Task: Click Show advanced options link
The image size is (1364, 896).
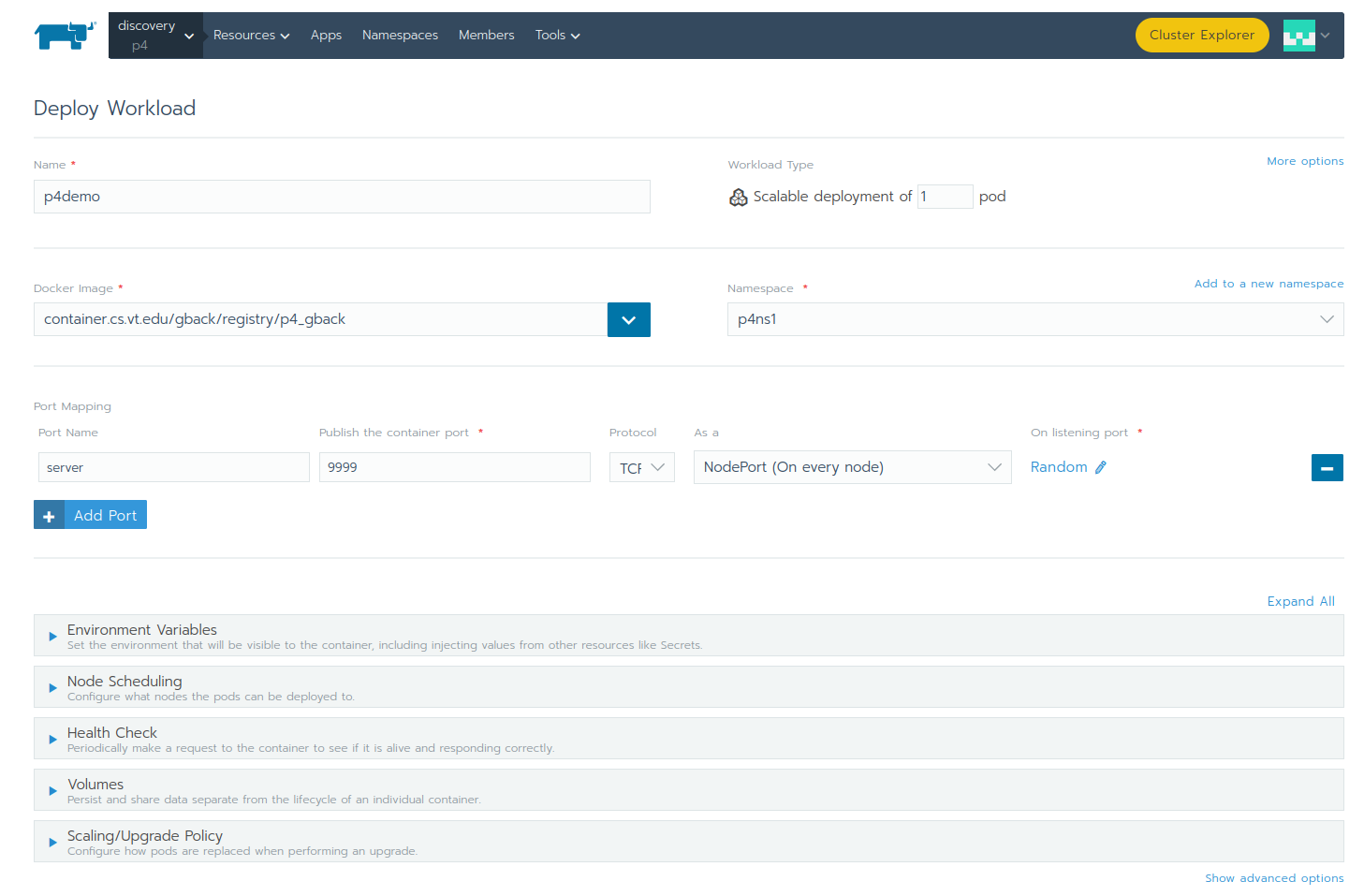Action: [x=1273, y=878]
